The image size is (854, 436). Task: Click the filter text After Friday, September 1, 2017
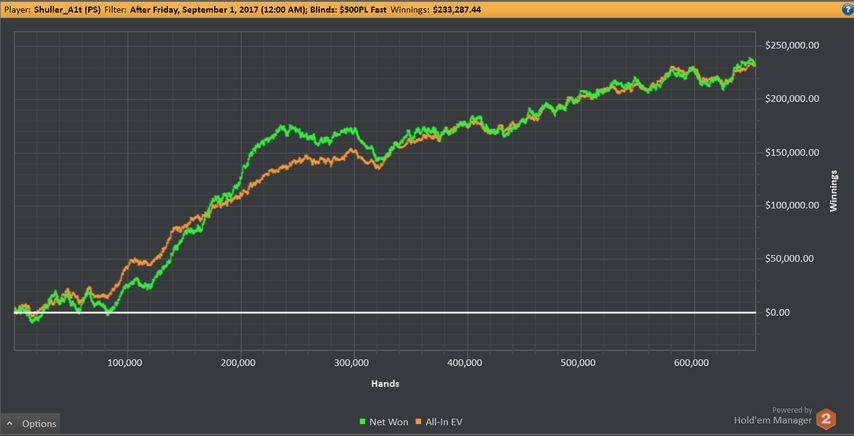[x=195, y=10]
